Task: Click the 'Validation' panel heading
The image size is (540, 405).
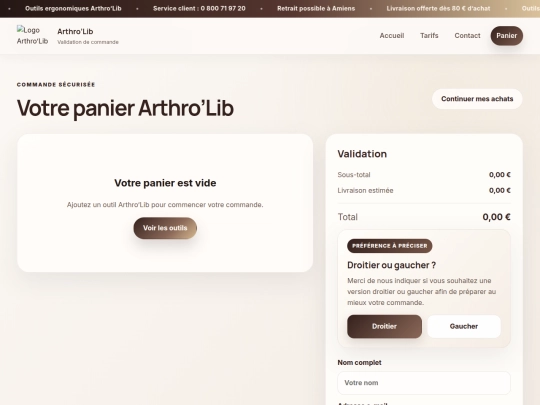Action: pyautogui.click(x=362, y=154)
